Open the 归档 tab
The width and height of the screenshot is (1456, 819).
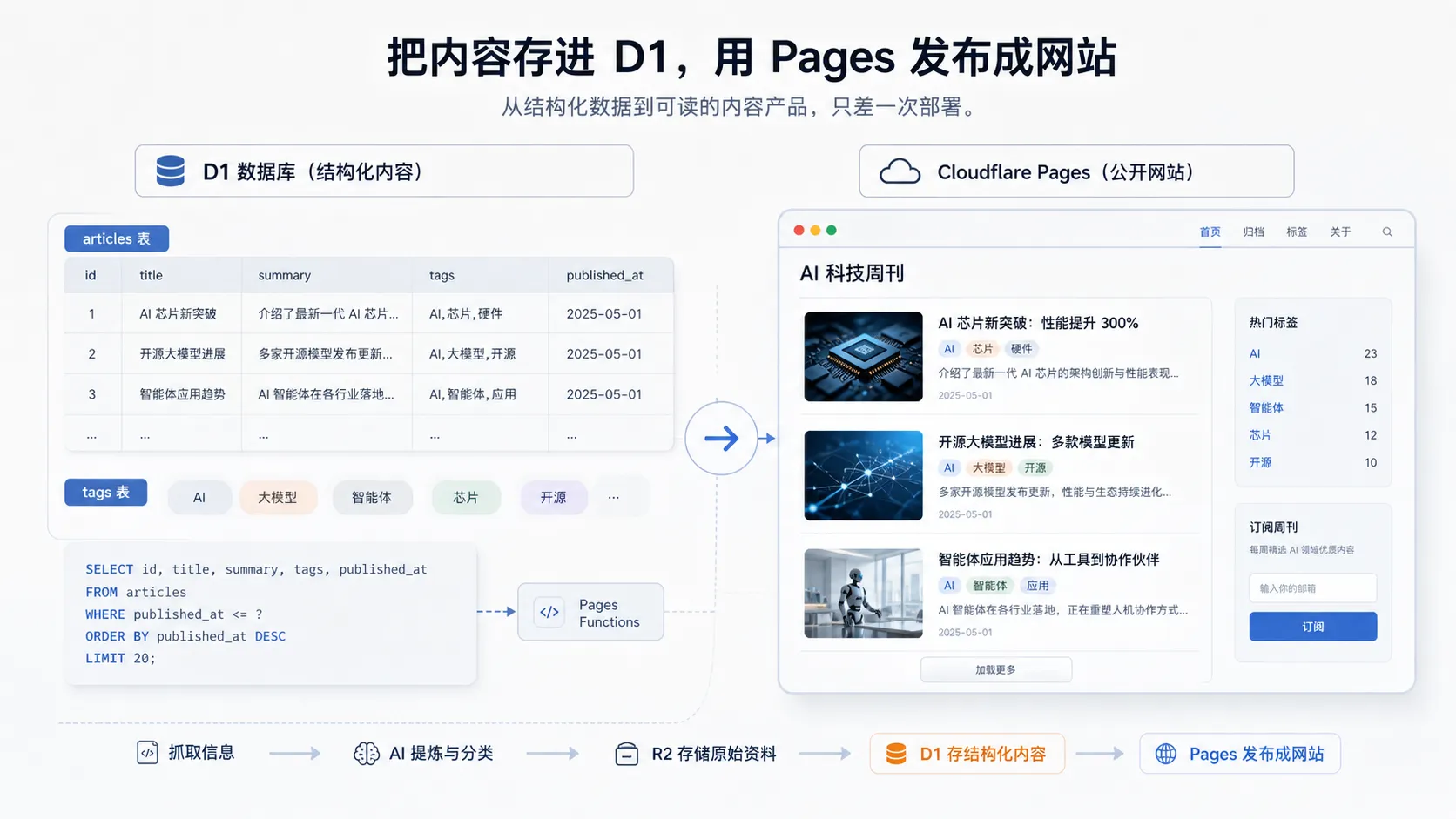1254,232
